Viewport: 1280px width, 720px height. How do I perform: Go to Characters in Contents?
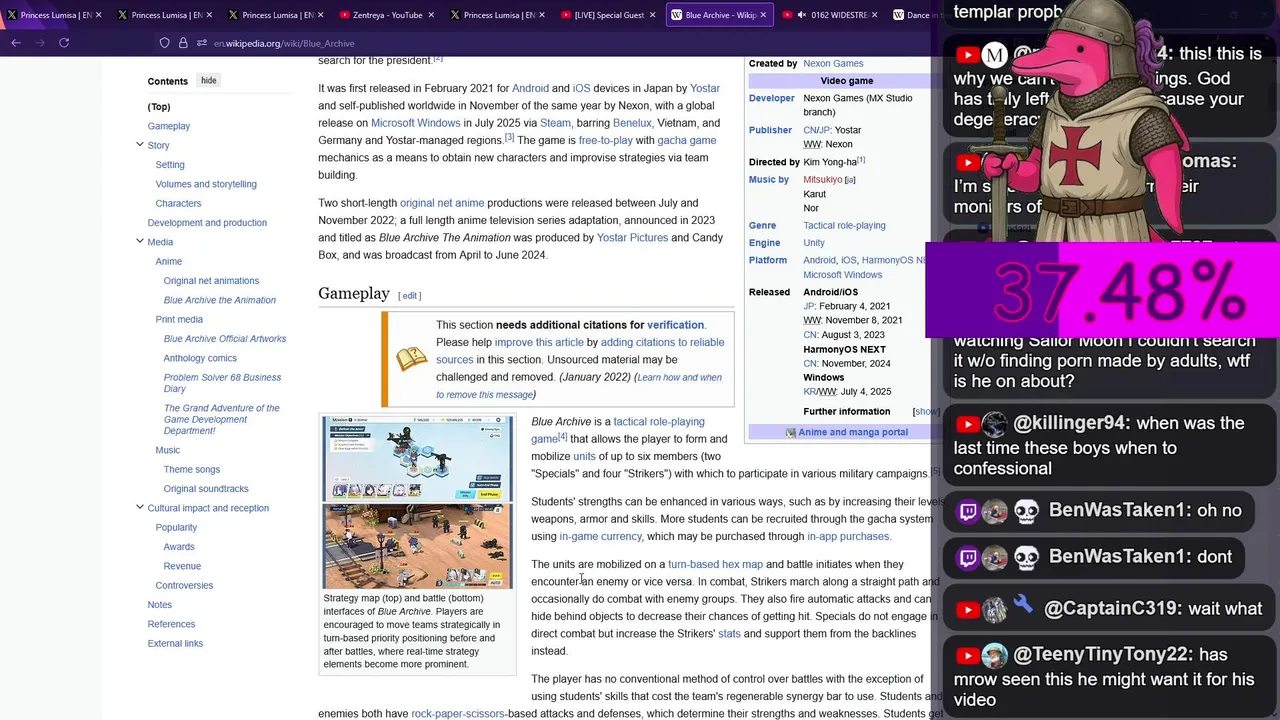click(x=178, y=203)
